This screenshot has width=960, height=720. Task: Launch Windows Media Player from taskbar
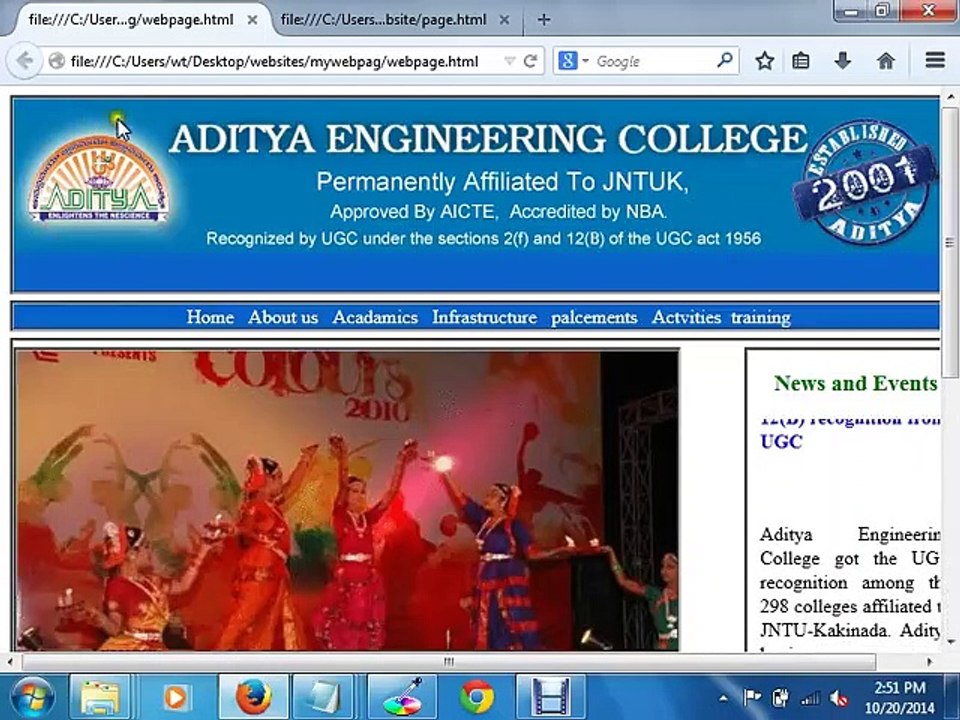(x=175, y=697)
